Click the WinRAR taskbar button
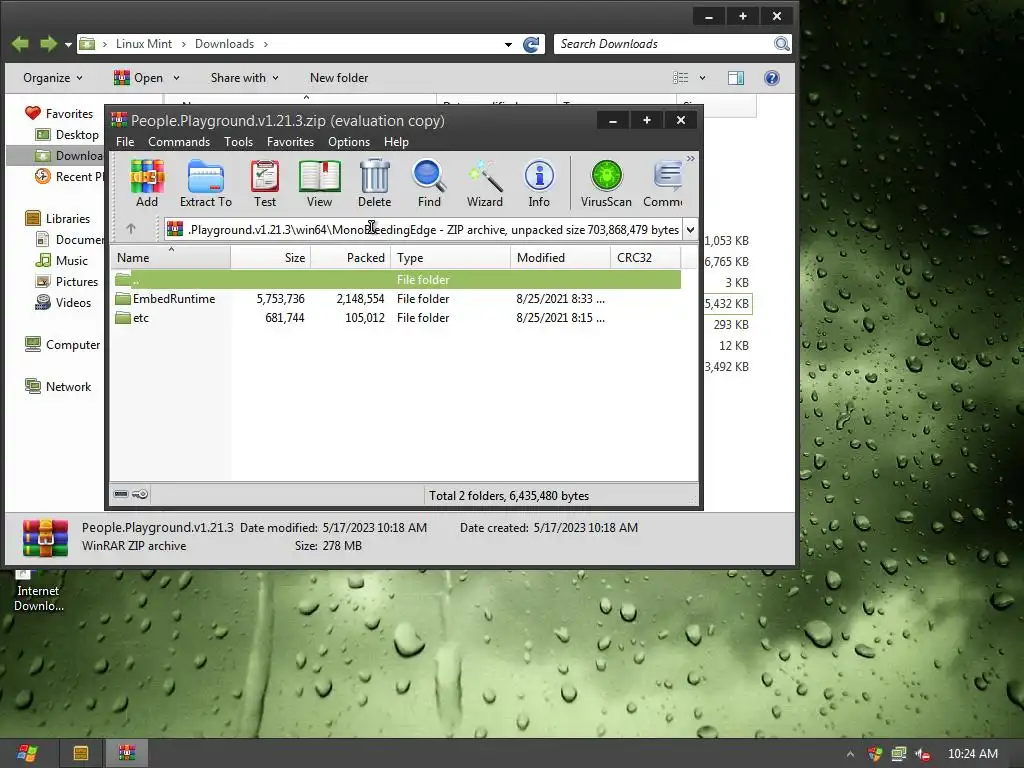Viewport: 1024px width, 768px height. tap(127, 753)
